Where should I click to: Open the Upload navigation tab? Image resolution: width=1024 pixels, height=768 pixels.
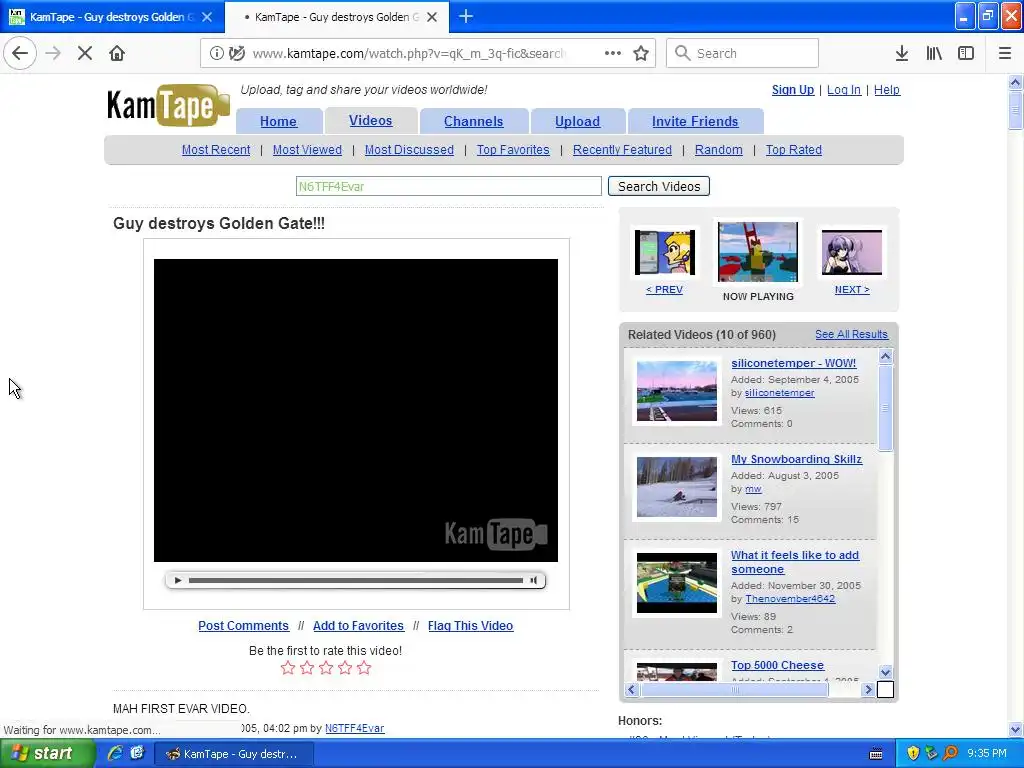[x=577, y=121]
